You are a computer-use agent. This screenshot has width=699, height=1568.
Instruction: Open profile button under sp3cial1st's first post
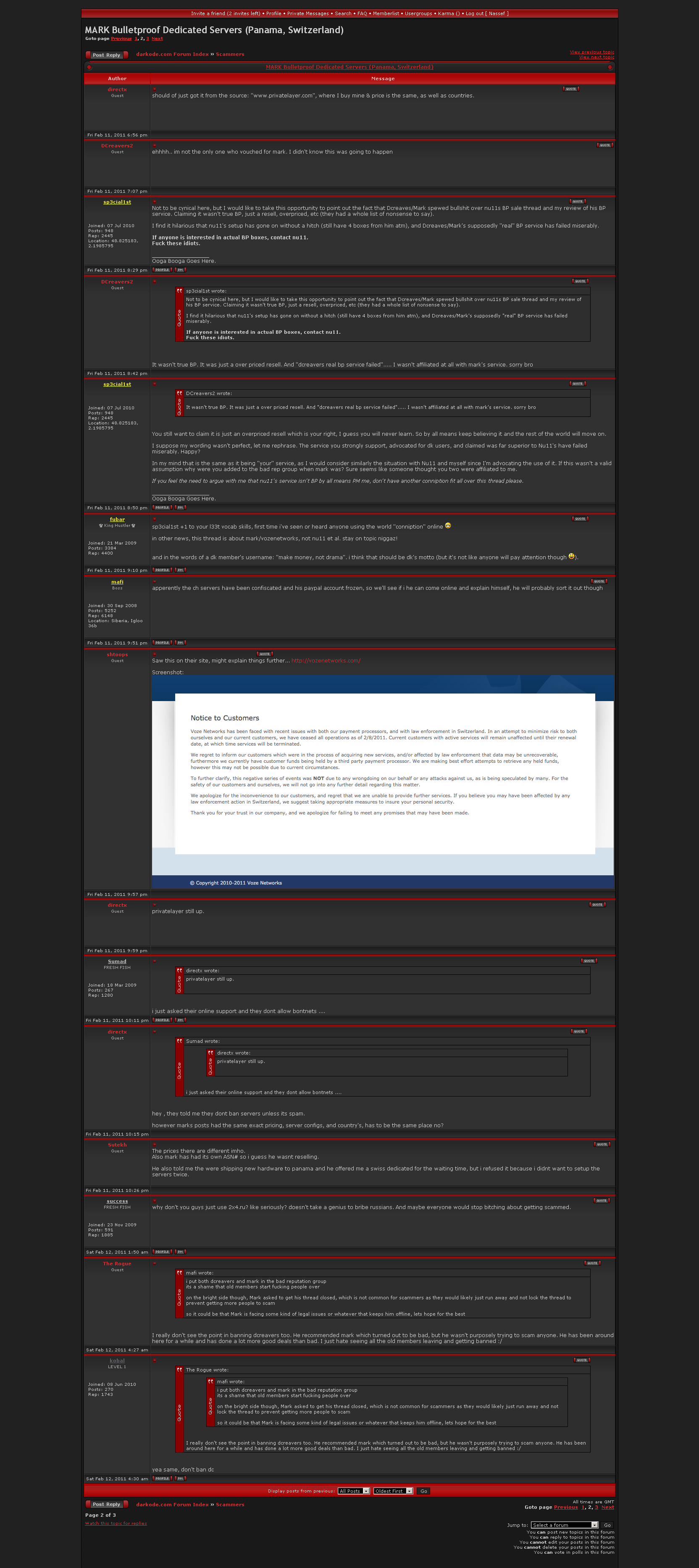click(161, 270)
